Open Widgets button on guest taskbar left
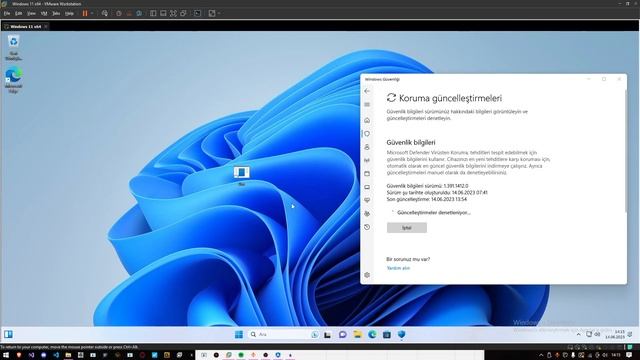 tap(8, 334)
